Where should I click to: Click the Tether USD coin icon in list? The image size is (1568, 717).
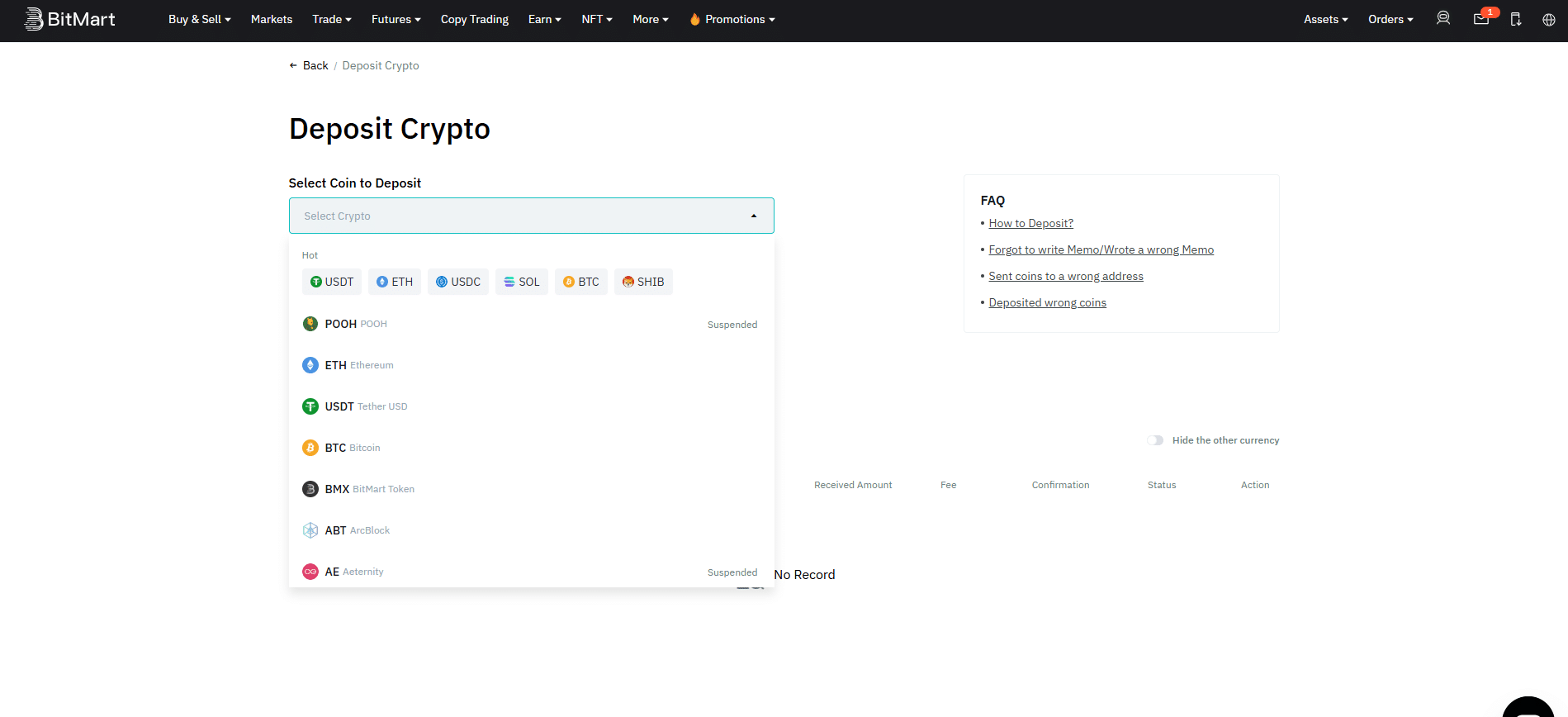[x=310, y=406]
